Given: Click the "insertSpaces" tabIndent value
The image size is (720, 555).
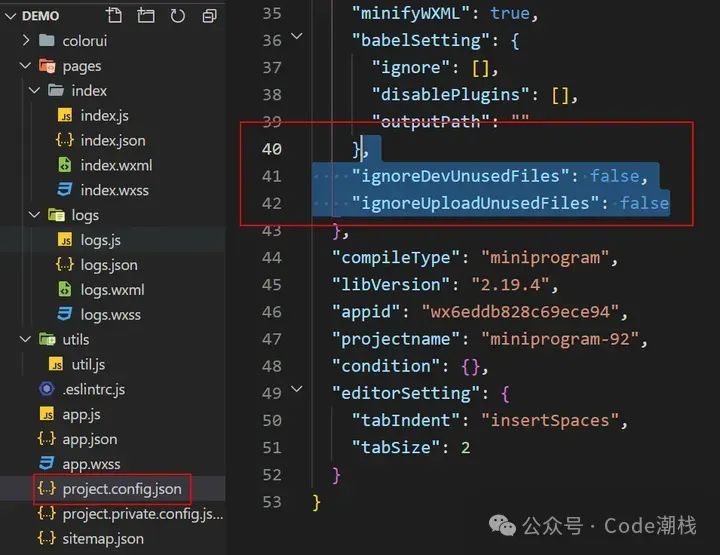Looking at the screenshot, I should coord(550,420).
